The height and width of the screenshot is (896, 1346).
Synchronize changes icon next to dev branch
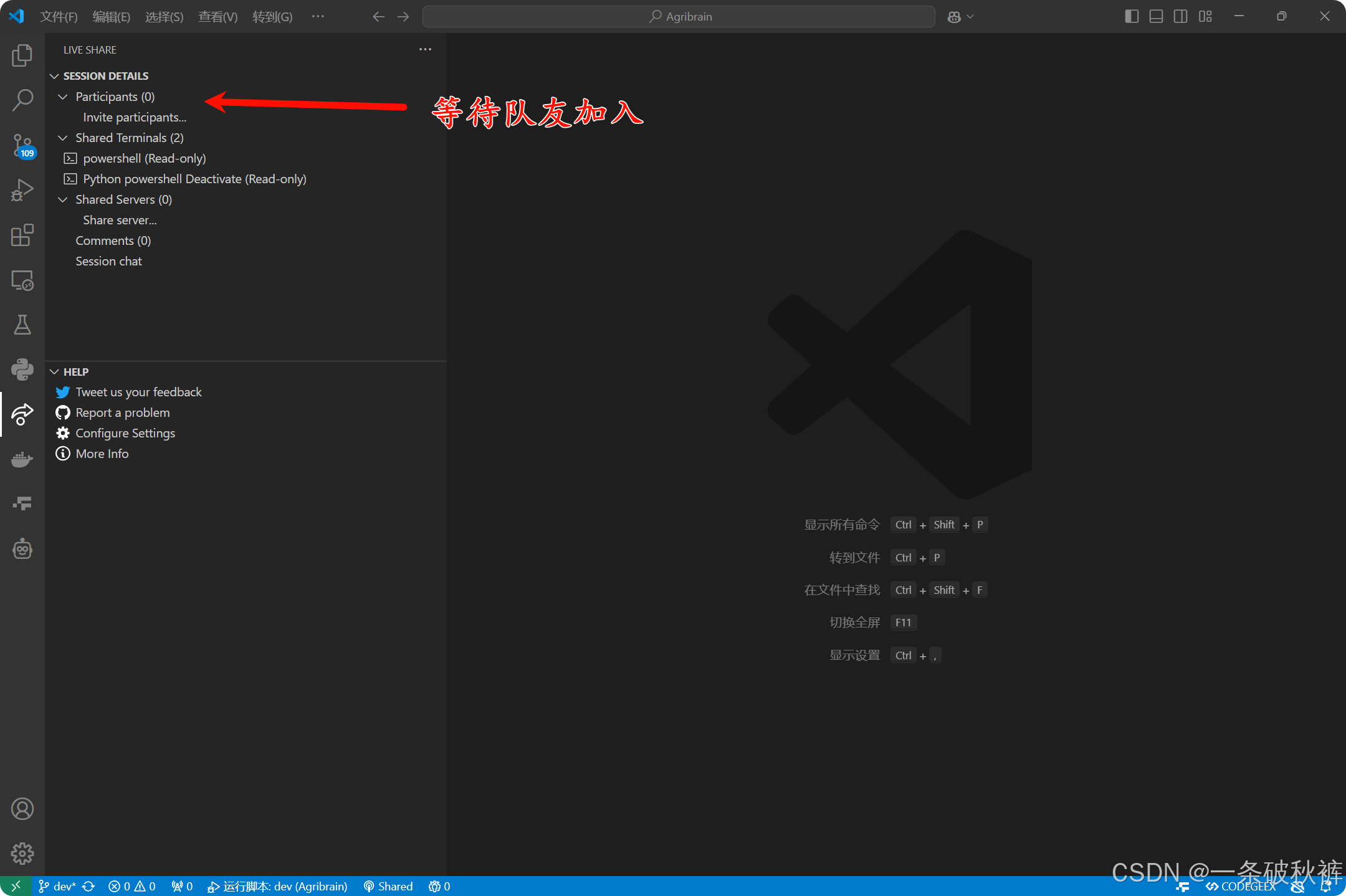click(x=88, y=886)
